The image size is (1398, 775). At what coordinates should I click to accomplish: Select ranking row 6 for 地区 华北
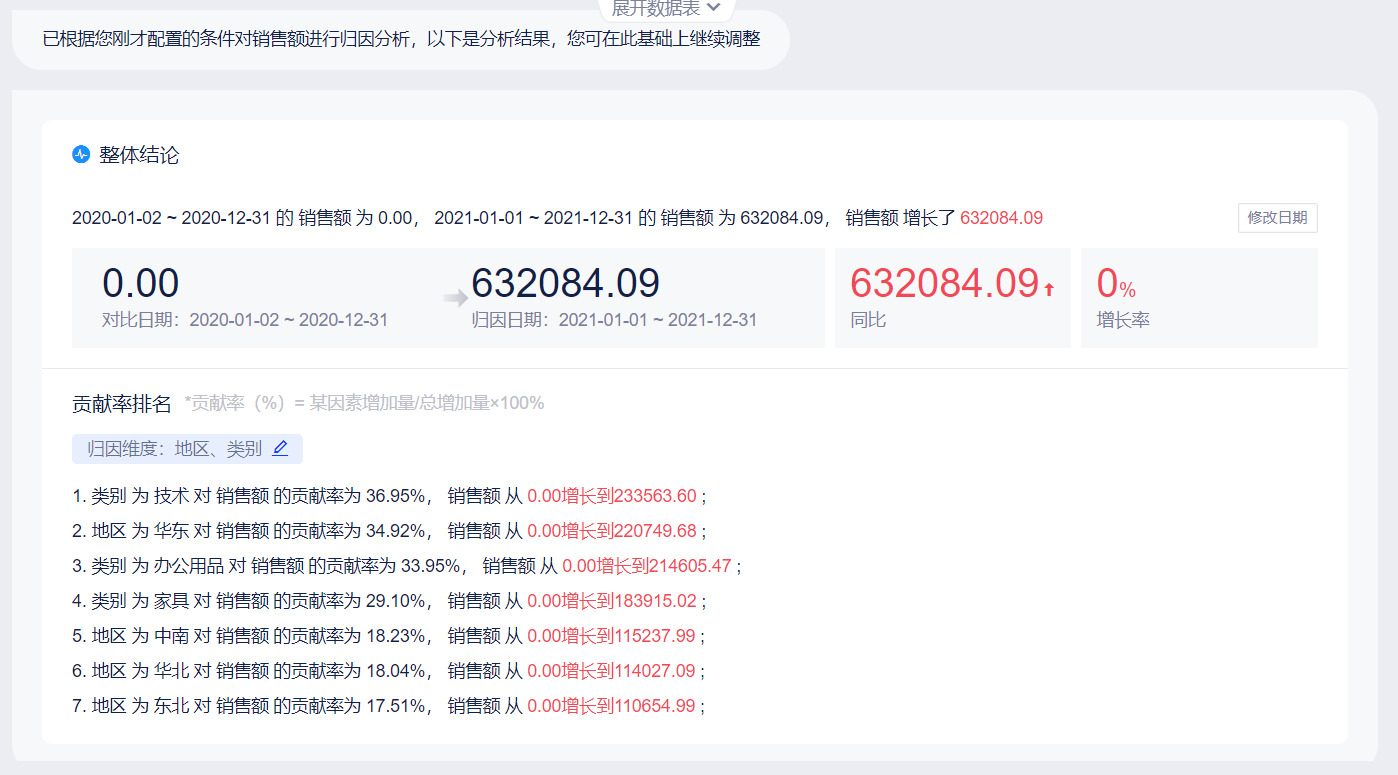tap(389, 671)
